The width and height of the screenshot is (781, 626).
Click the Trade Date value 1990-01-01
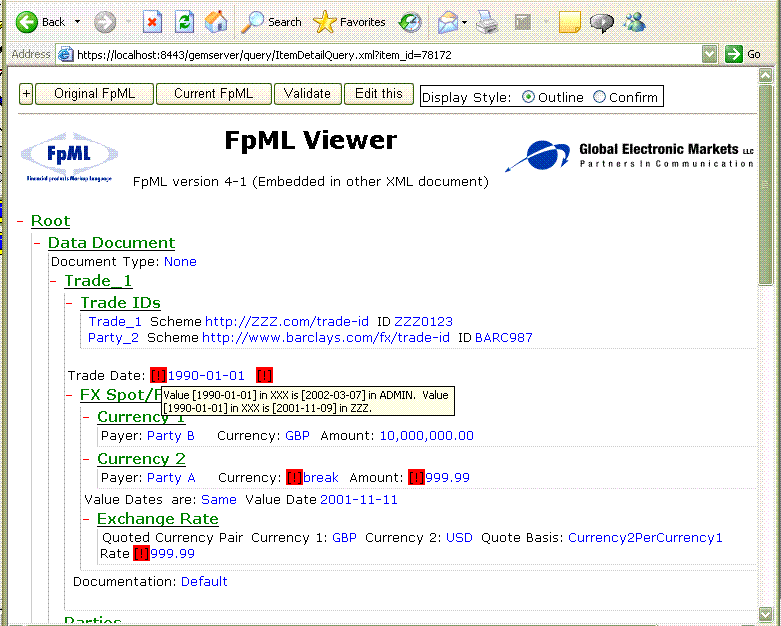tap(206, 376)
